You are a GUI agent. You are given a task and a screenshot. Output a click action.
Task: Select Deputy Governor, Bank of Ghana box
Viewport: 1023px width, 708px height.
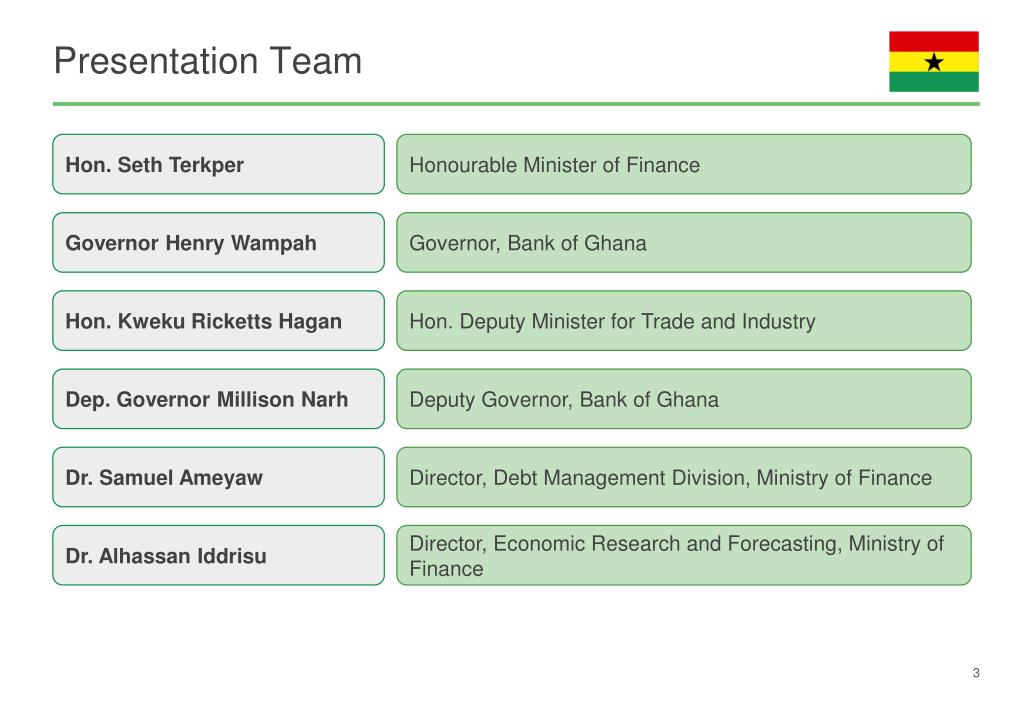click(684, 399)
